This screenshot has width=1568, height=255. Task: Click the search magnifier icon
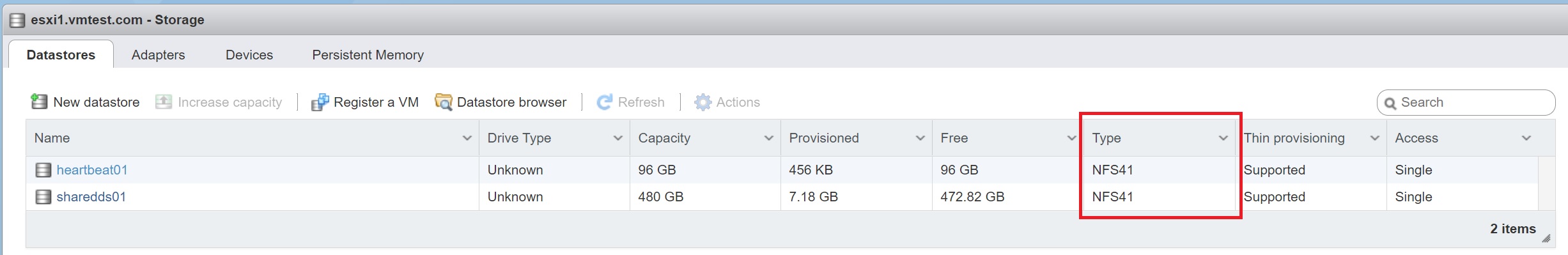[1390, 103]
